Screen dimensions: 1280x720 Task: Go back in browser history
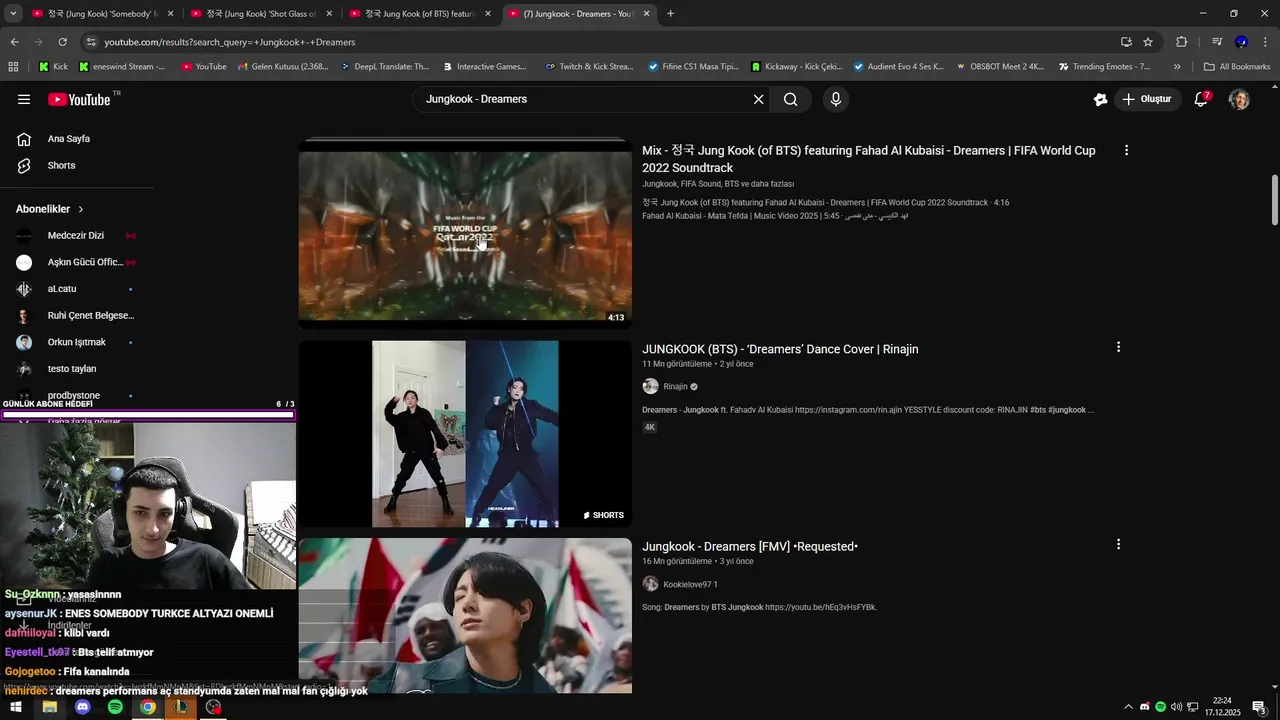(14, 42)
